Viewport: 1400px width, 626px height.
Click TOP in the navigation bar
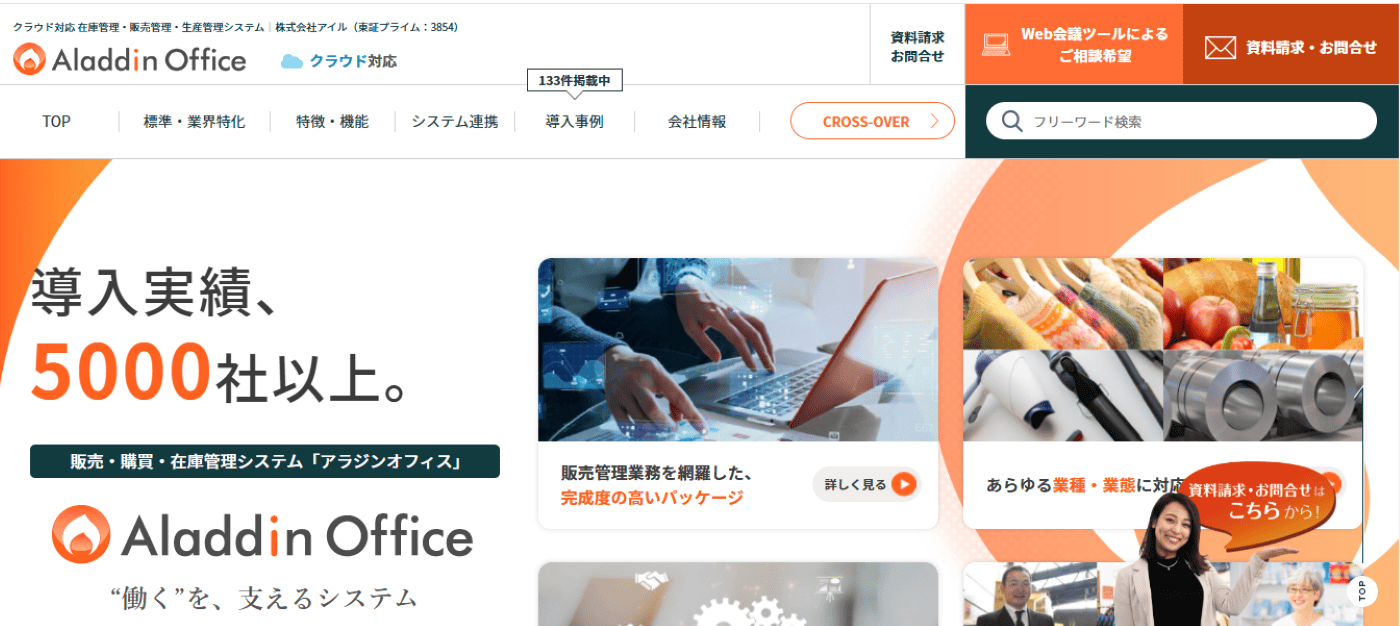coord(56,122)
